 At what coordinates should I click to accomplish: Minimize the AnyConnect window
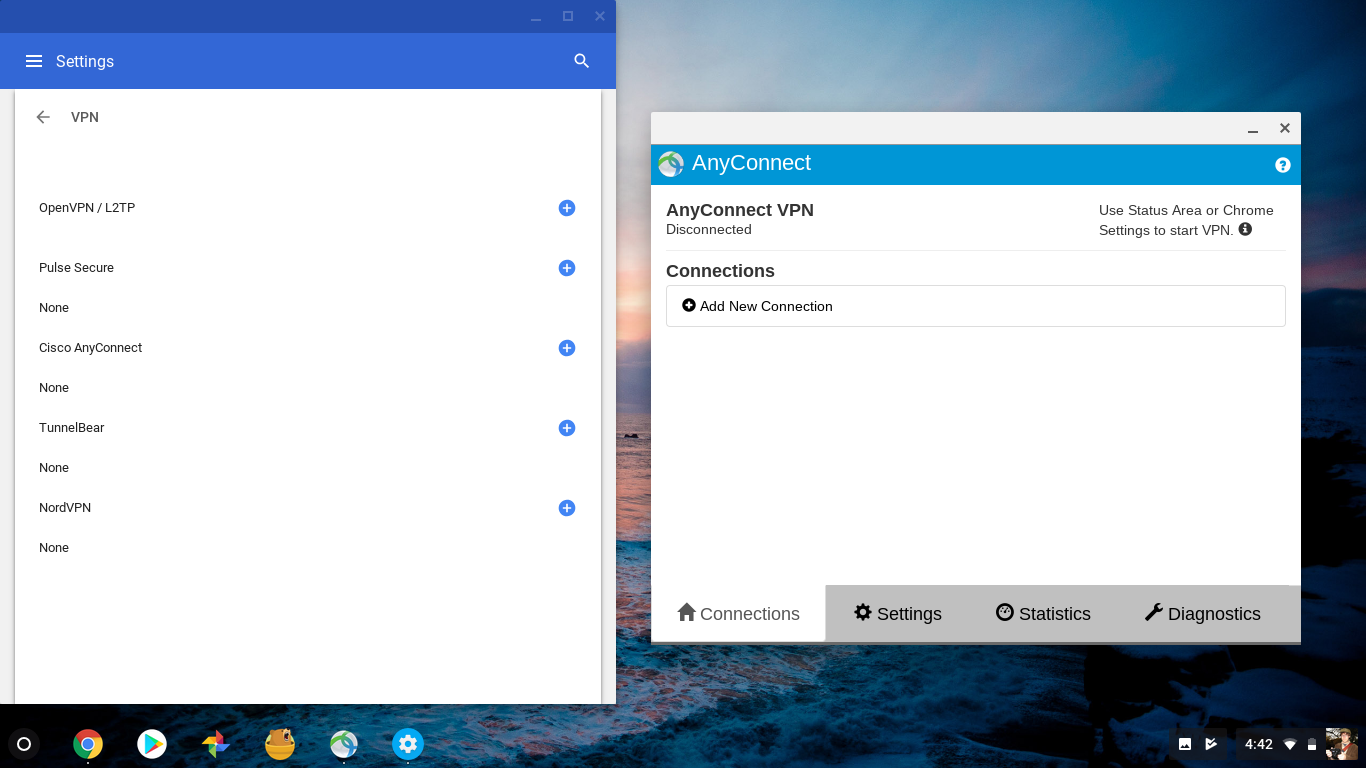pyautogui.click(x=1253, y=129)
